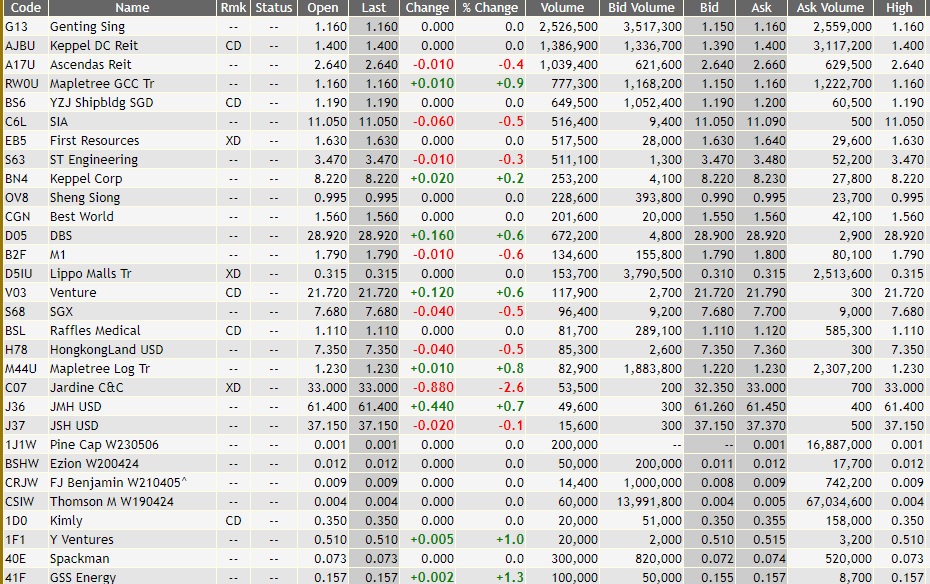Viewport: 930px width, 584px height.
Task: Select JMH USD stock name
Action: click(x=76, y=406)
